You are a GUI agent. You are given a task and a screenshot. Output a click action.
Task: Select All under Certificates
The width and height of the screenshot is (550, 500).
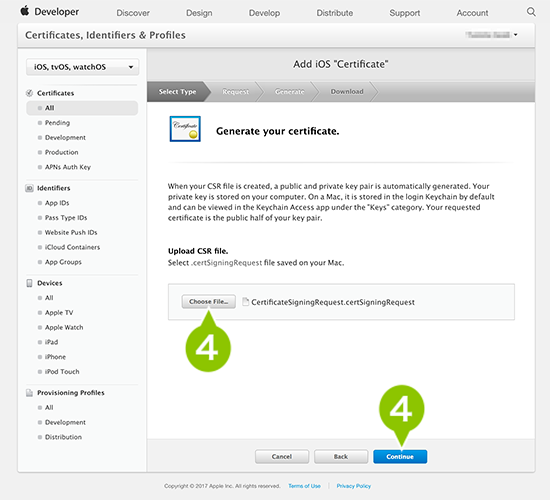point(82,108)
